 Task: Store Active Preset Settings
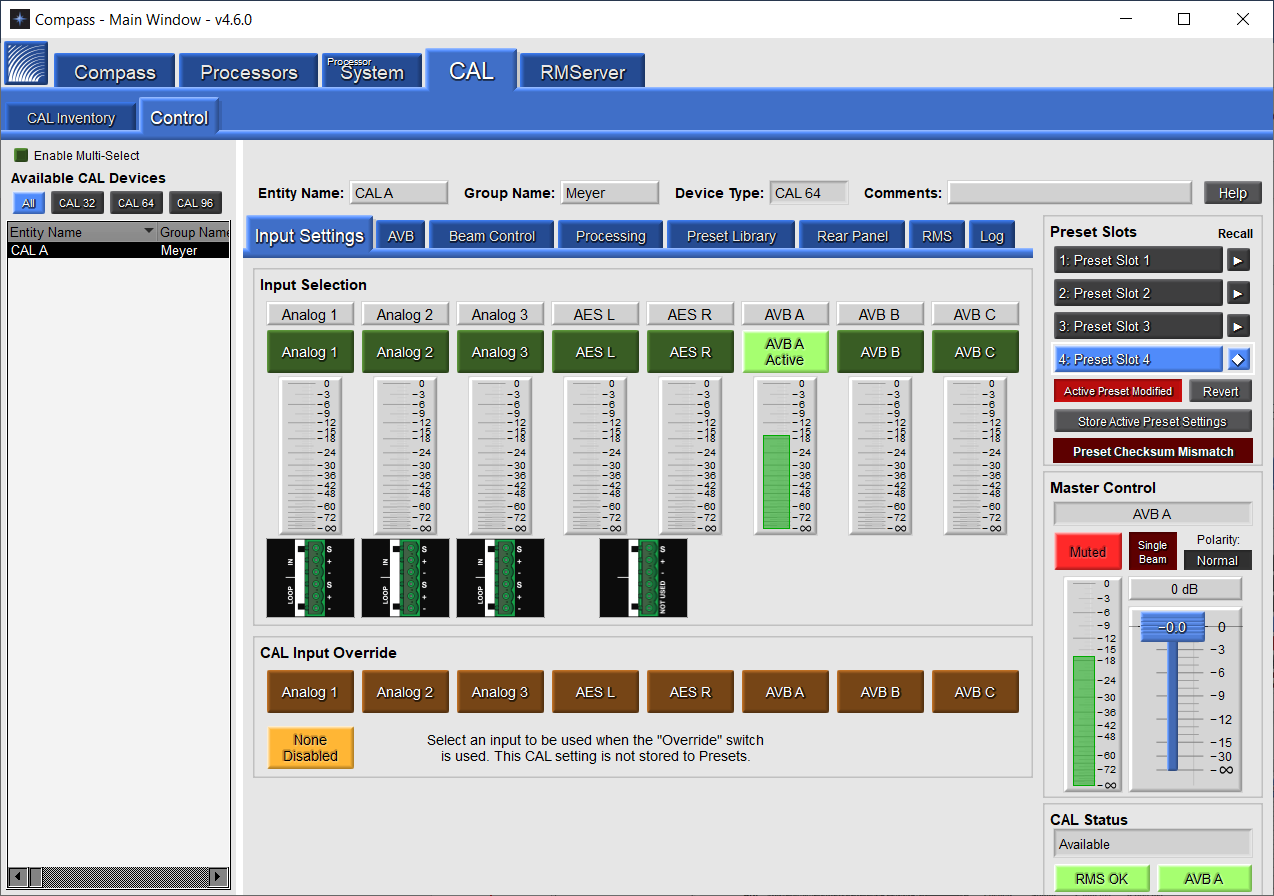tap(1153, 421)
